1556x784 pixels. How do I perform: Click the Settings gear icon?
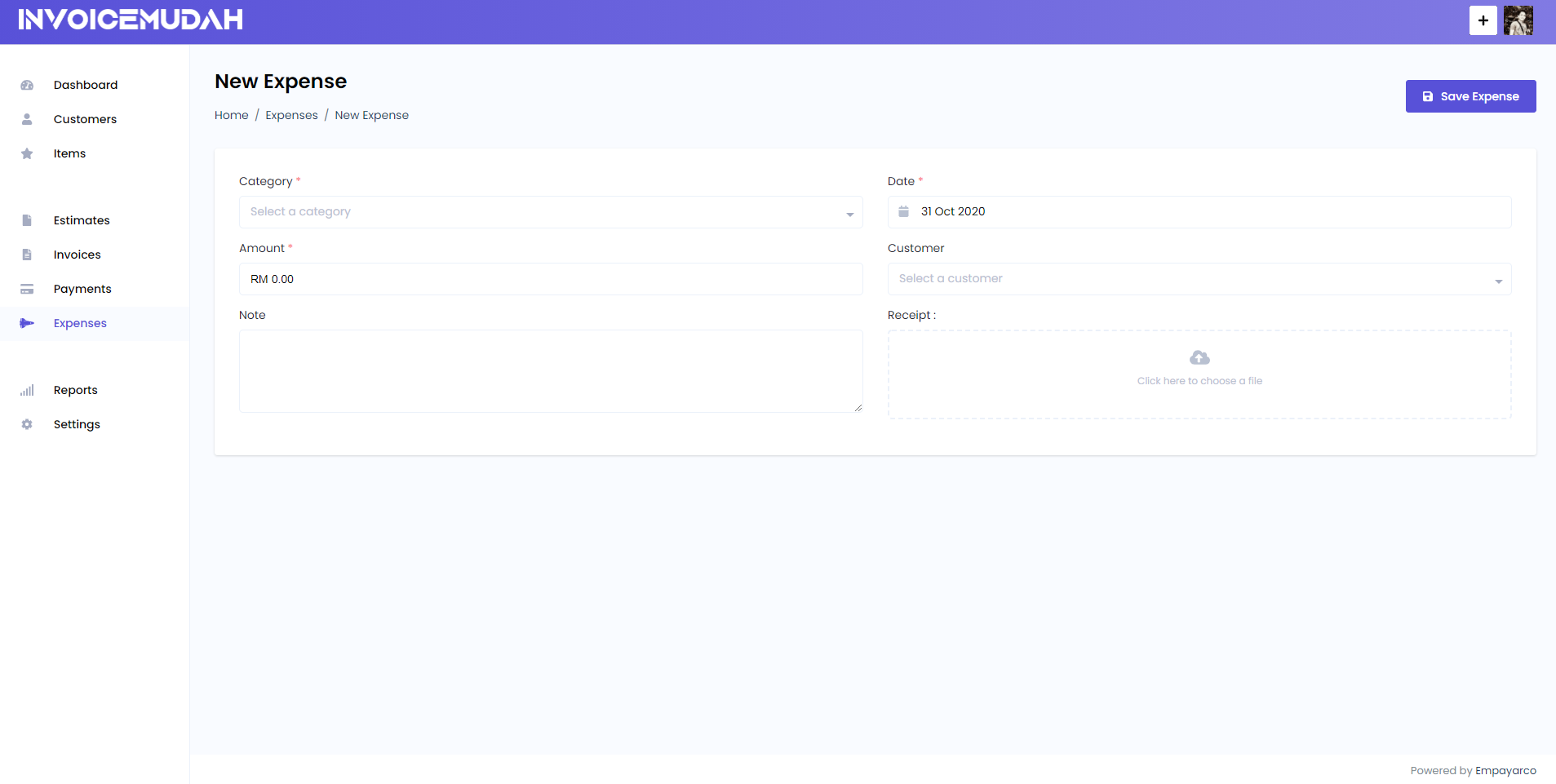click(x=27, y=424)
